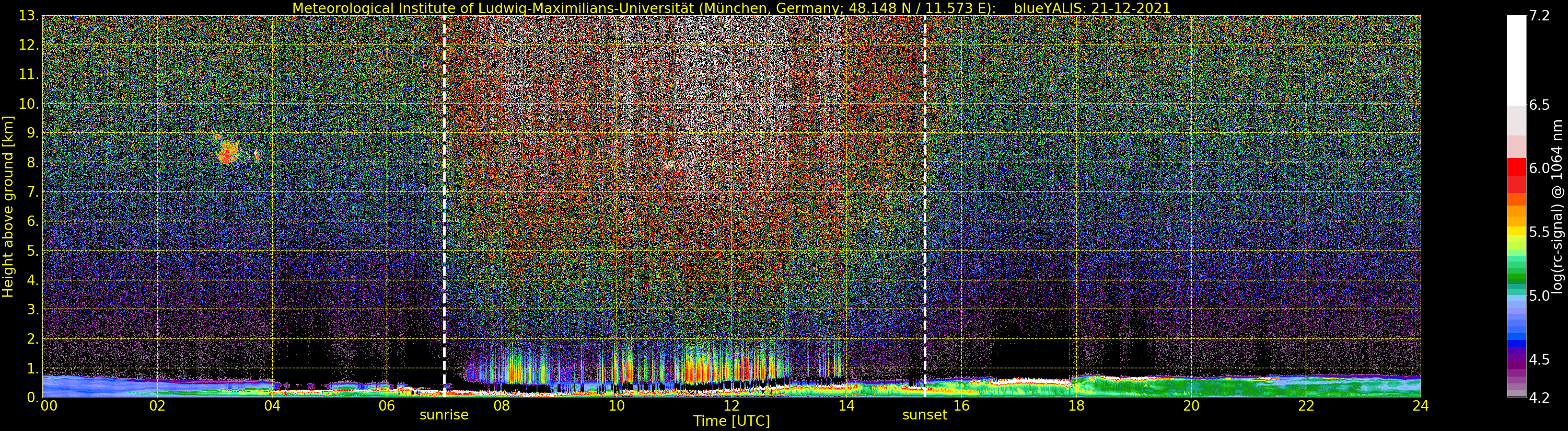
Task: Click the 1. height axis label
Action: tap(33, 368)
